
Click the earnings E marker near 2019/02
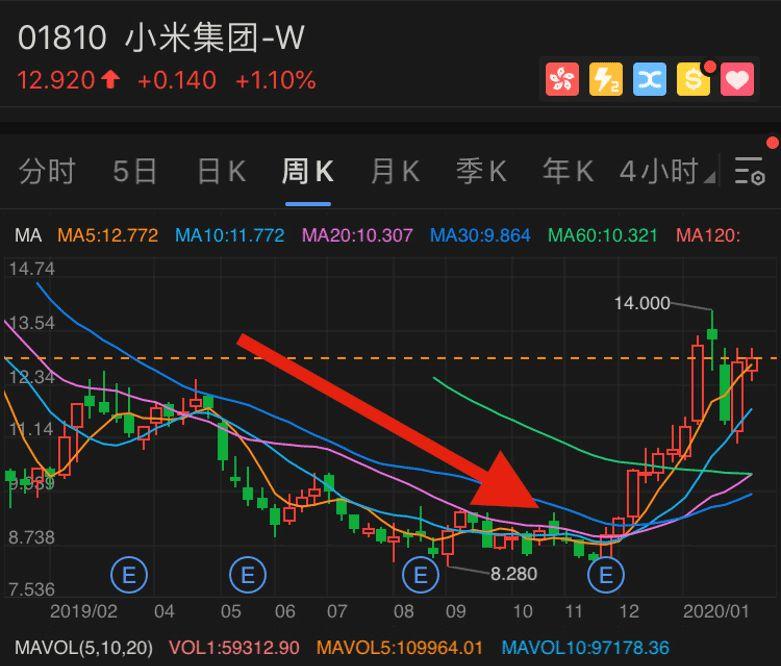(129, 575)
